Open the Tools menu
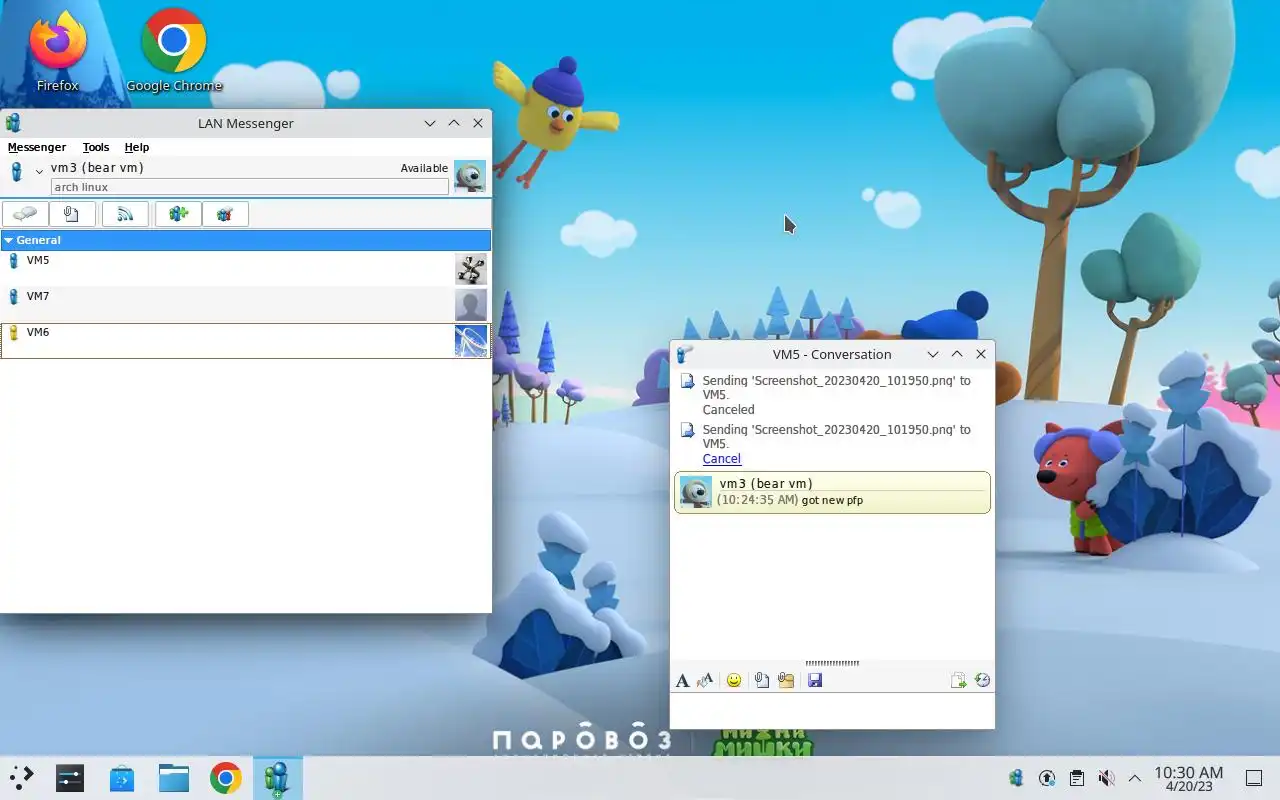Image resolution: width=1280 pixels, height=800 pixels. (96, 147)
